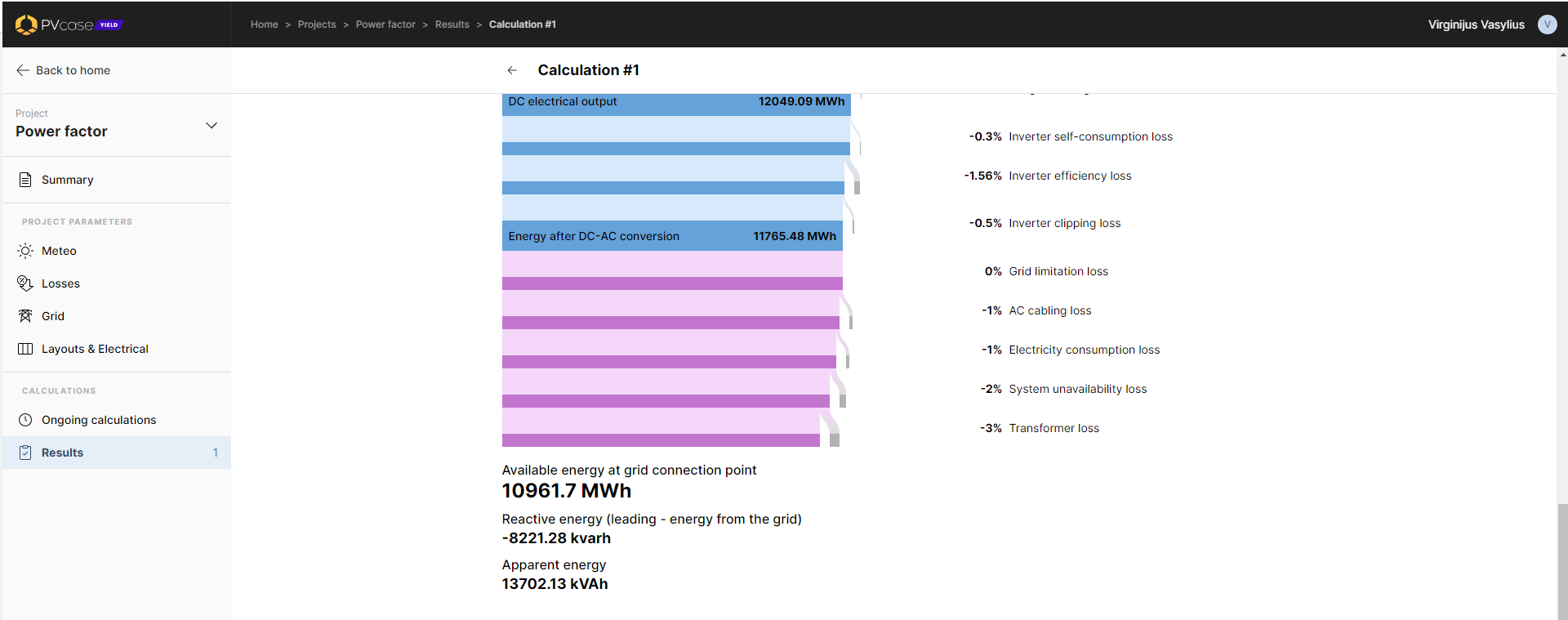
Task: Navigate to Home via the breadcrumb
Action: [264, 25]
